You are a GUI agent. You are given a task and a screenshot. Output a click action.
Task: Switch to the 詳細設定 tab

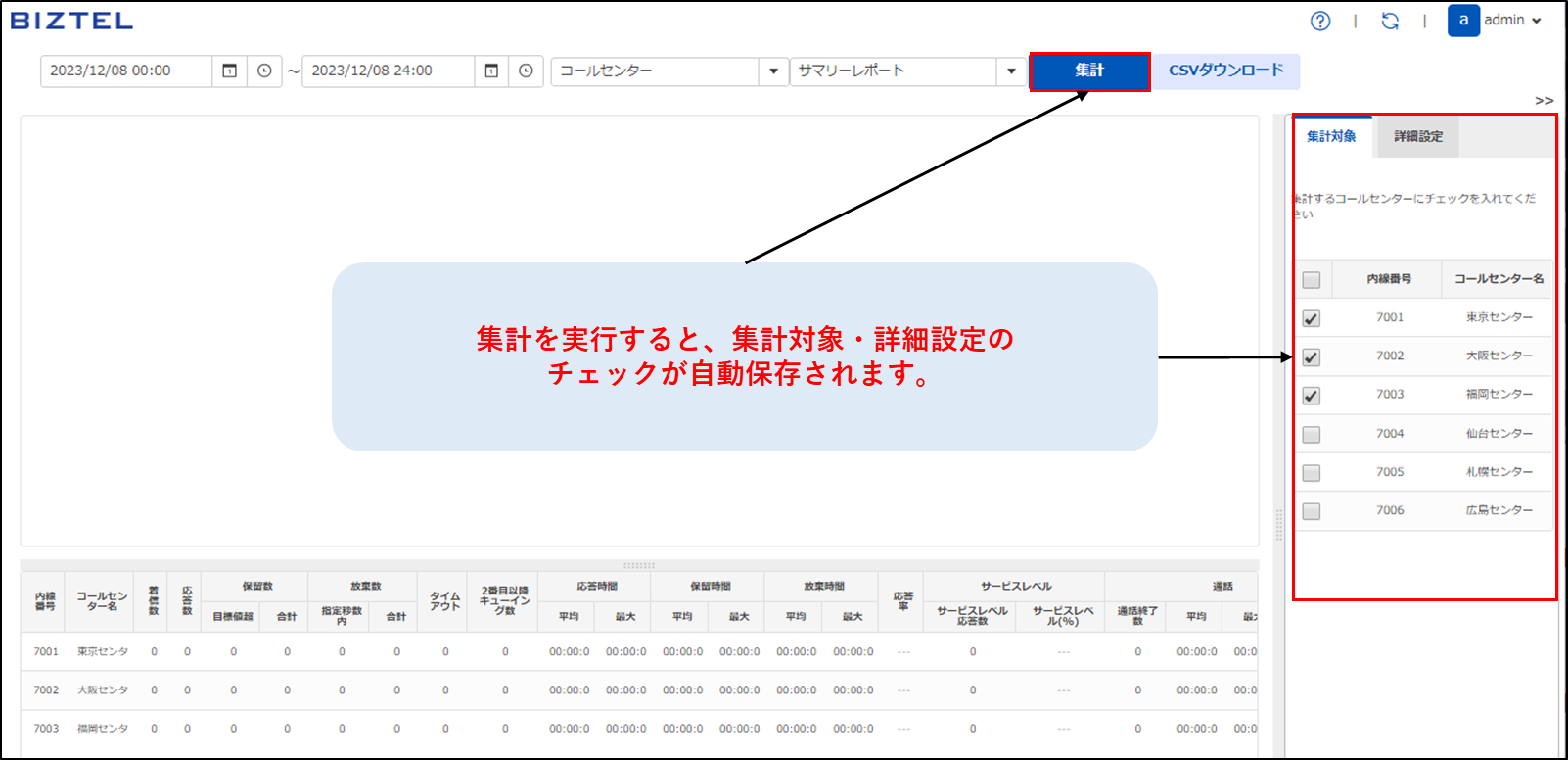(x=1417, y=137)
